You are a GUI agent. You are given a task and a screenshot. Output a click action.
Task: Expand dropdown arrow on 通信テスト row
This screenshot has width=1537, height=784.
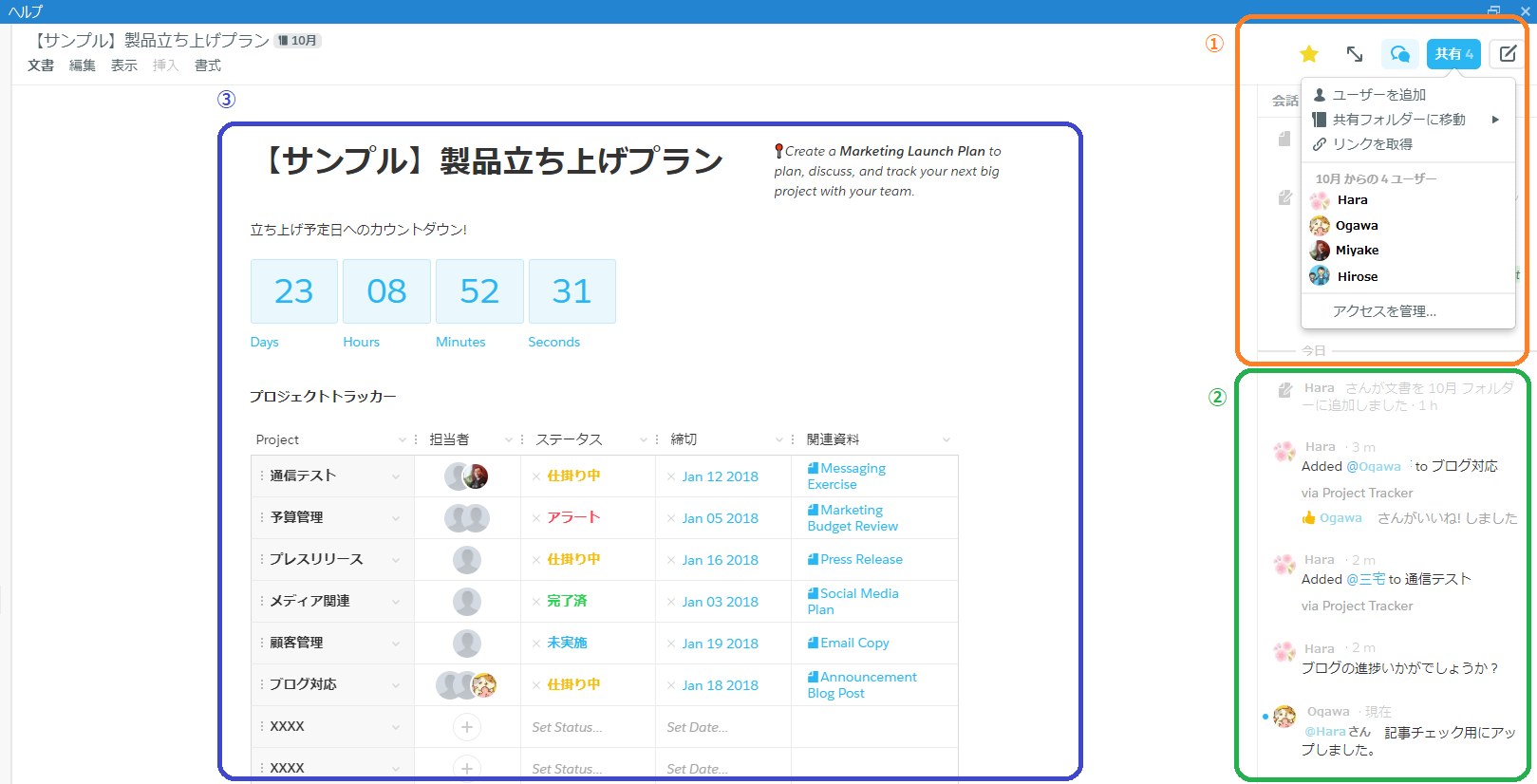[396, 476]
